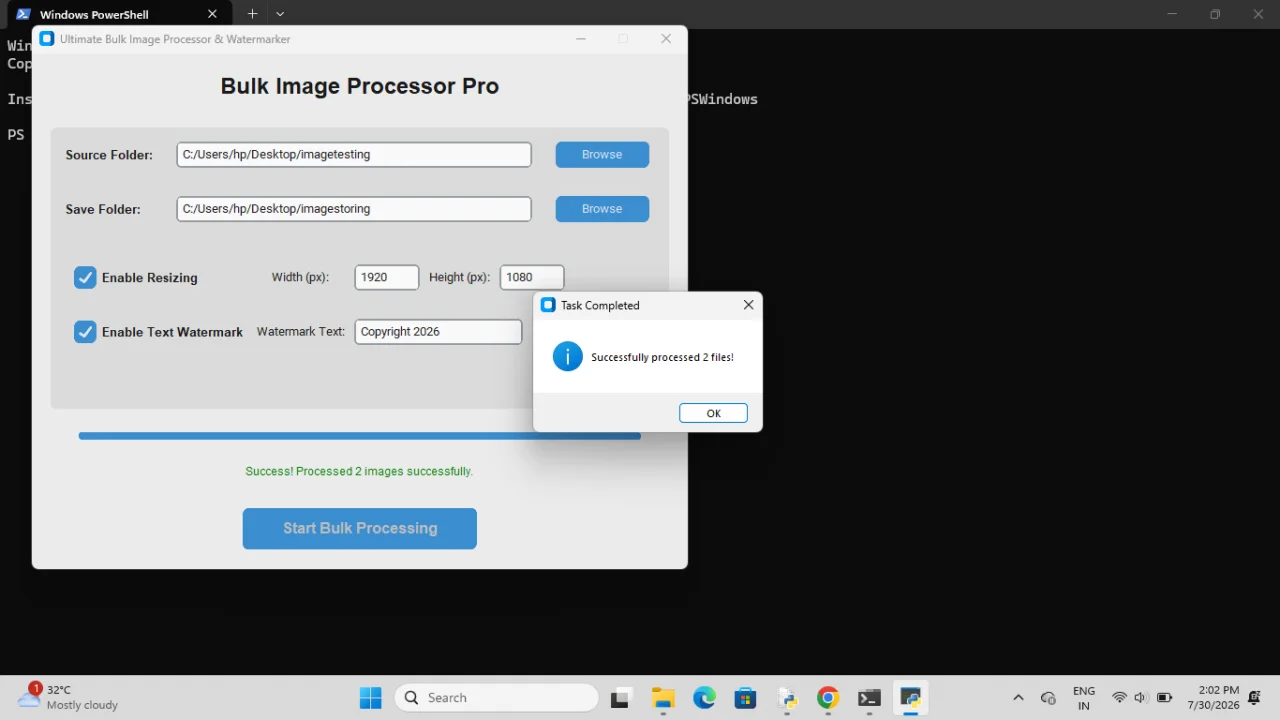Open the Terminal icon on taskbar
Viewport: 1280px width, 720px height.
click(869, 697)
